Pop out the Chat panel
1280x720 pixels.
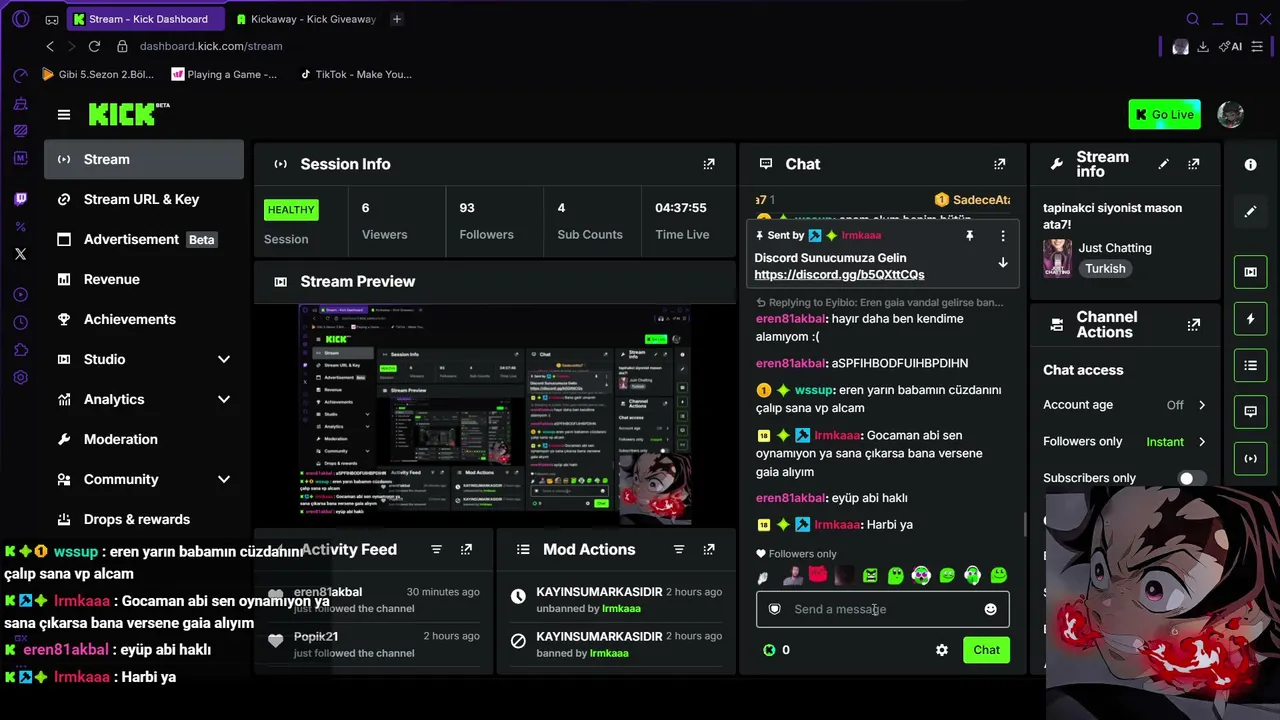[x=999, y=164]
